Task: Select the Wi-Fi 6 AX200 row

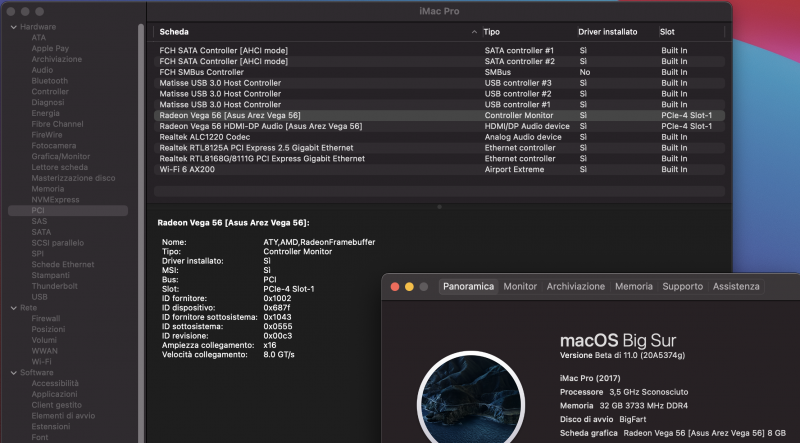Action: coord(439,169)
